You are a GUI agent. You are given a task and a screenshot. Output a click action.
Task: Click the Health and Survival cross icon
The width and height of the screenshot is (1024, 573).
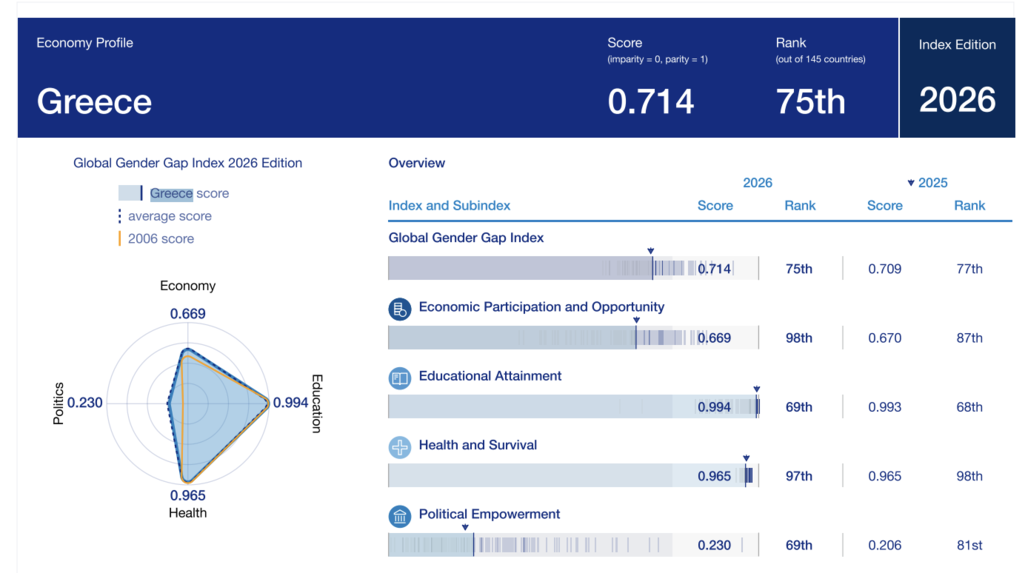tap(400, 448)
